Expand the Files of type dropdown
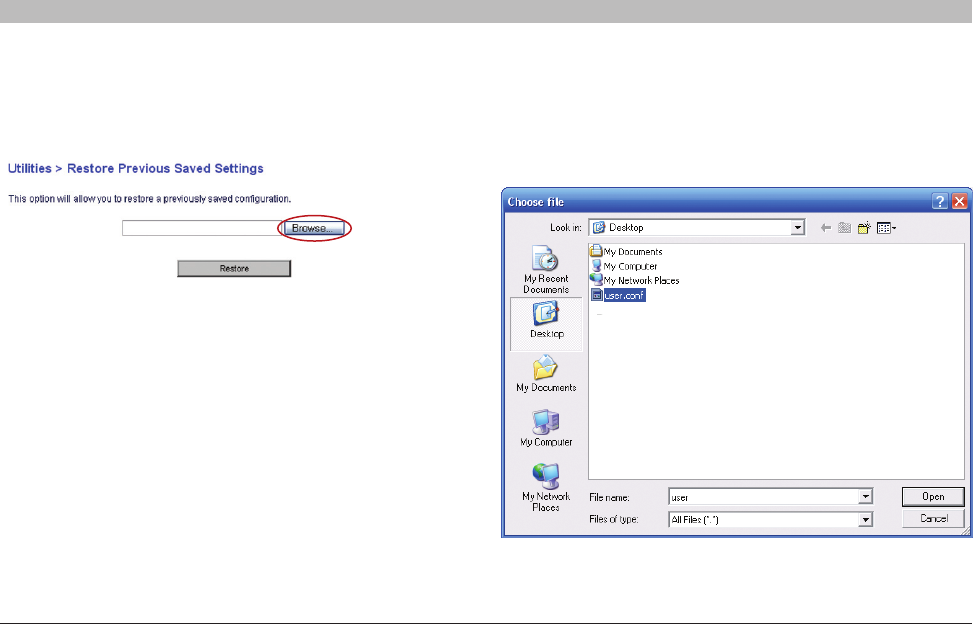This screenshot has width=973, height=624. coord(865,520)
